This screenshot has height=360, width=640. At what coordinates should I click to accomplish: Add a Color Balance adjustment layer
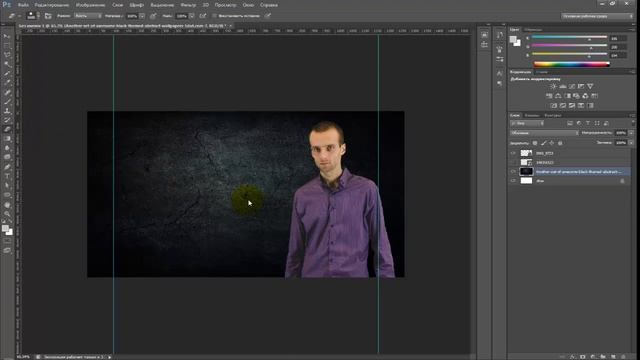(558, 96)
